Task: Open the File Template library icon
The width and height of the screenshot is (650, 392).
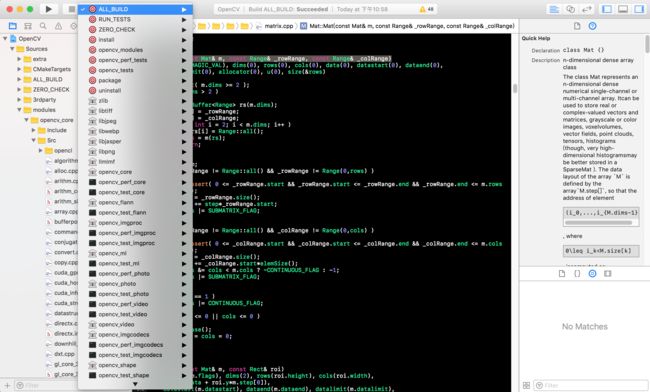Action: click(x=562, y=273)
